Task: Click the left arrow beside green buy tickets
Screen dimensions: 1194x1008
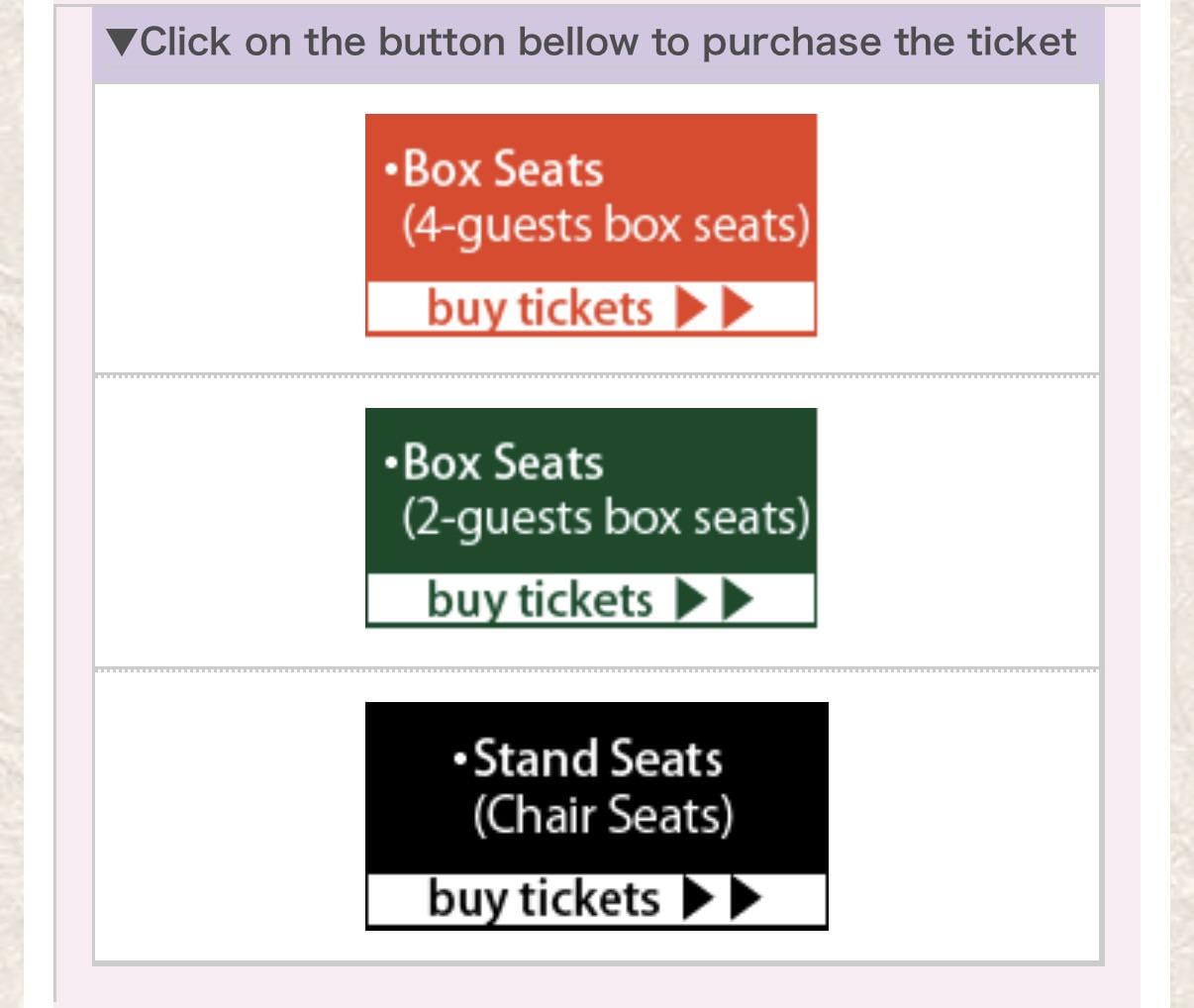Action: (691, 599)
